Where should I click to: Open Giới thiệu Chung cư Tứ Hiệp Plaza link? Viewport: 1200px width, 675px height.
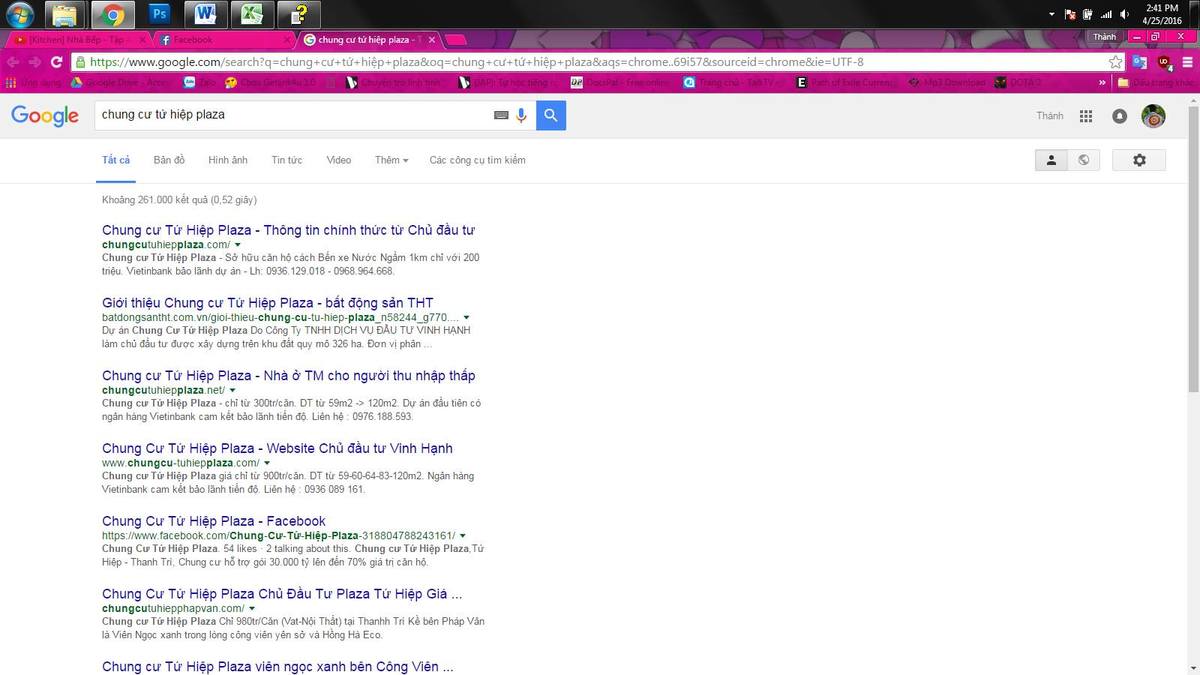tap(267, 303)
